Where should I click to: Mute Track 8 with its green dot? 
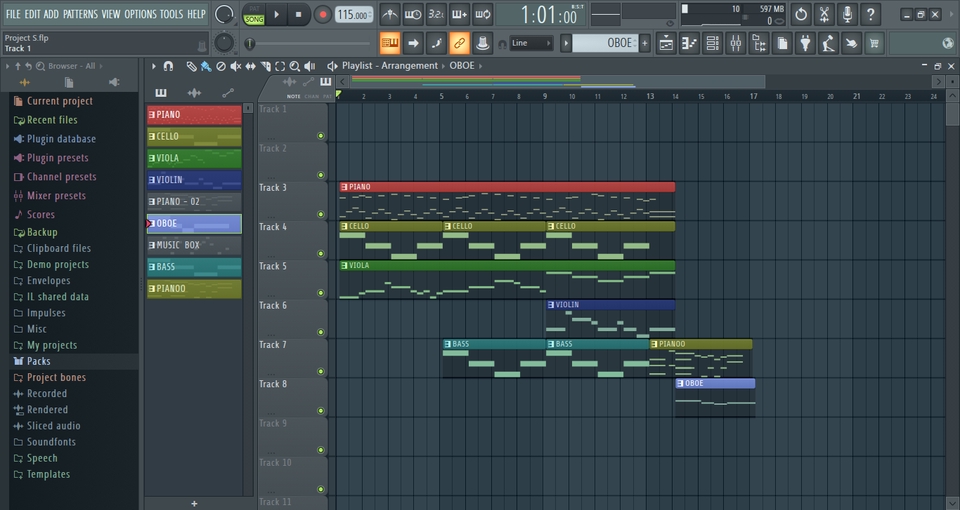click(320, 410)
